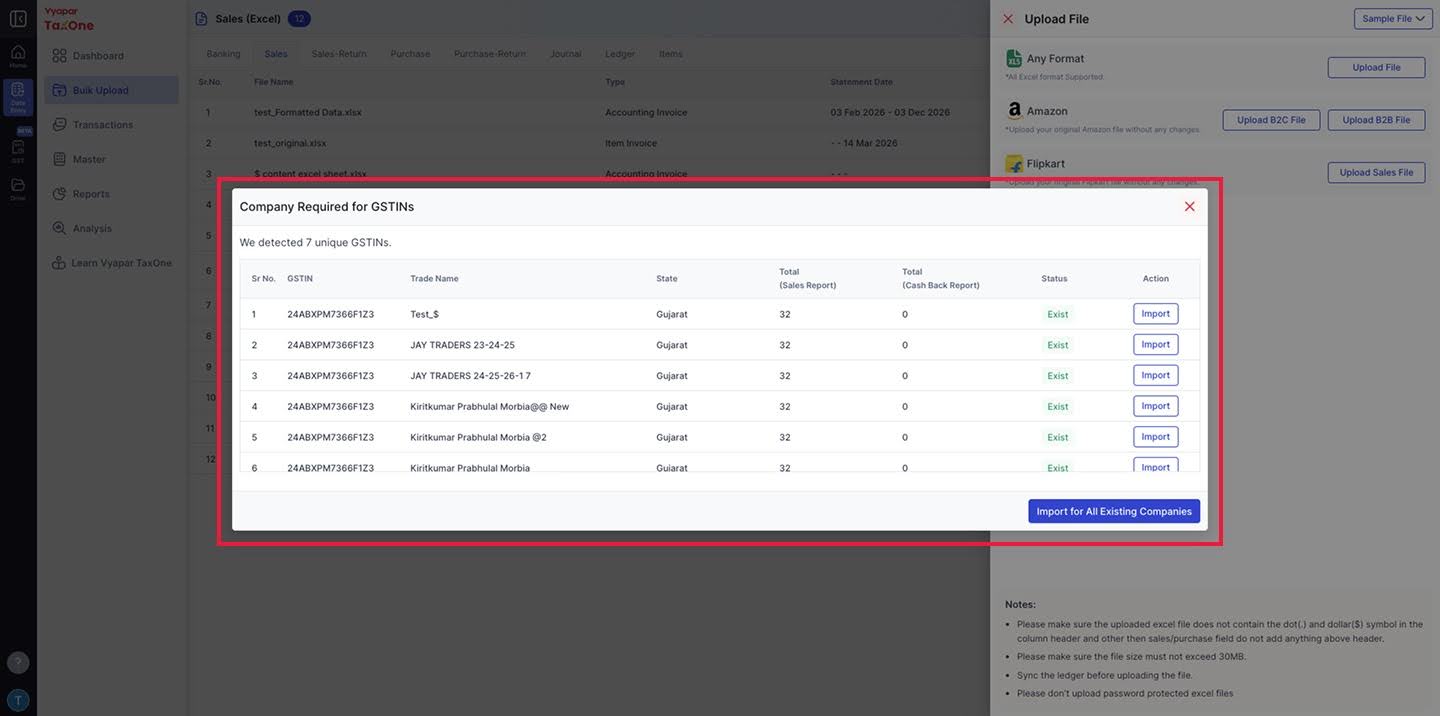
Task: Import JAY TRADERS 24-25-26-1 7 row
Action: (1156, 375)
